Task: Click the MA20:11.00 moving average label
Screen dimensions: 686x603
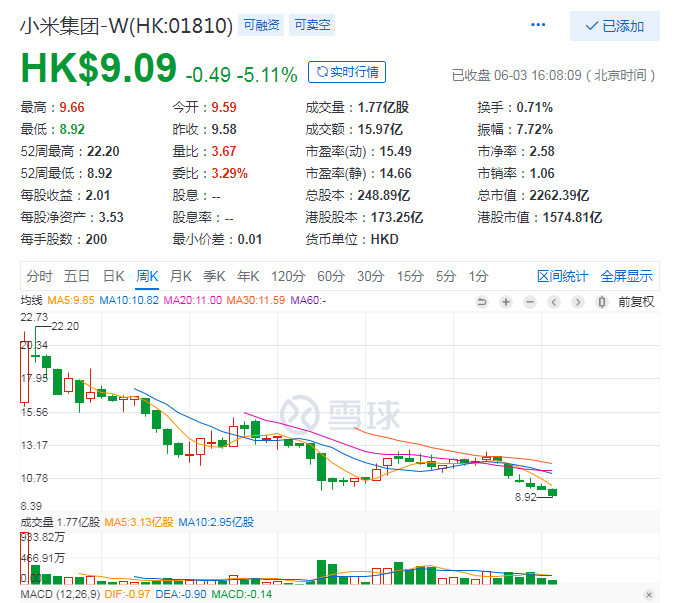Action: (x=192, y=300)
